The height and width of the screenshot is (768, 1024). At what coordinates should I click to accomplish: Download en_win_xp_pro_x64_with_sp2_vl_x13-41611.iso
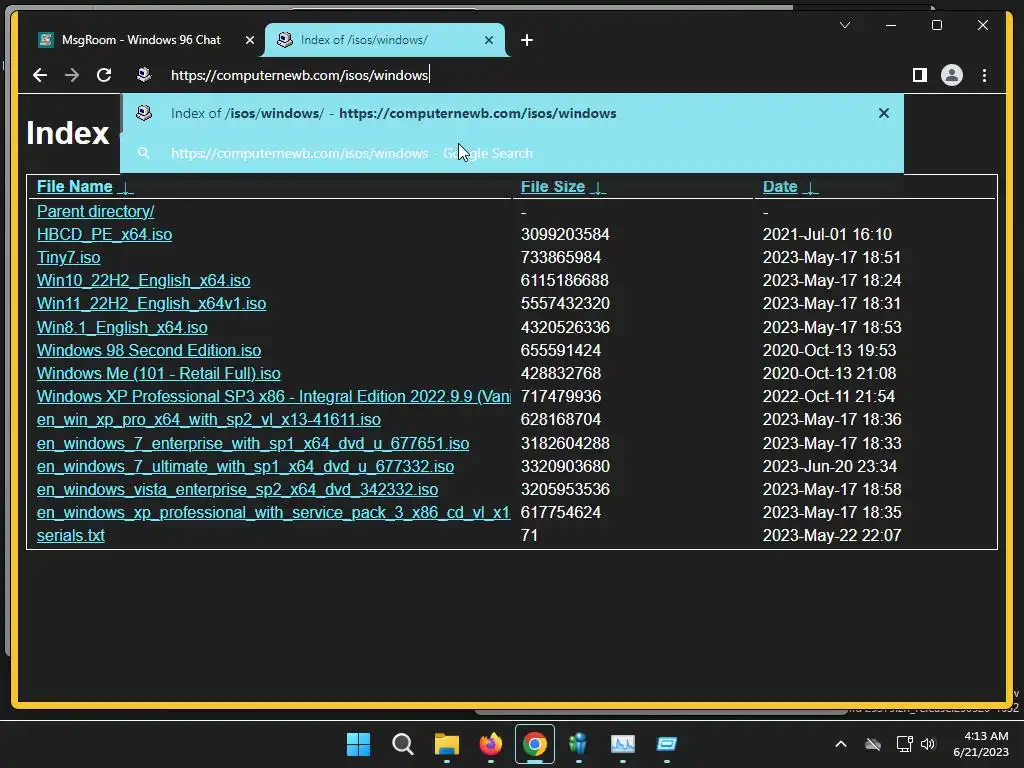209,419
